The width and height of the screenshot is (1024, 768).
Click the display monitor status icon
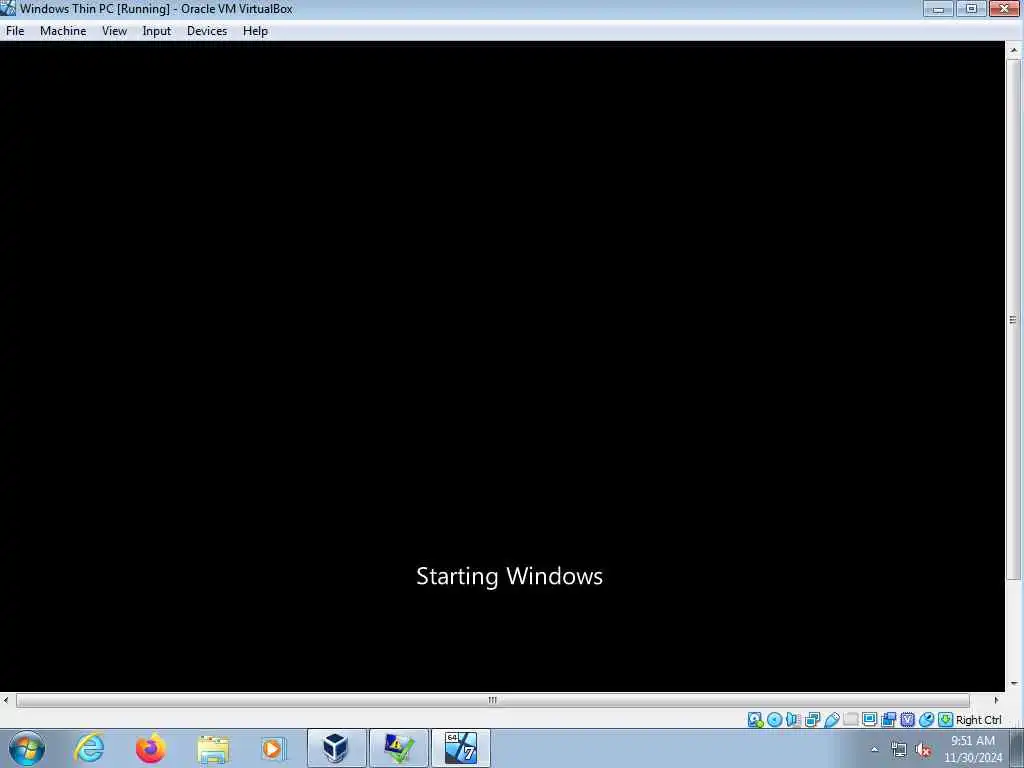tap(869, 720)
